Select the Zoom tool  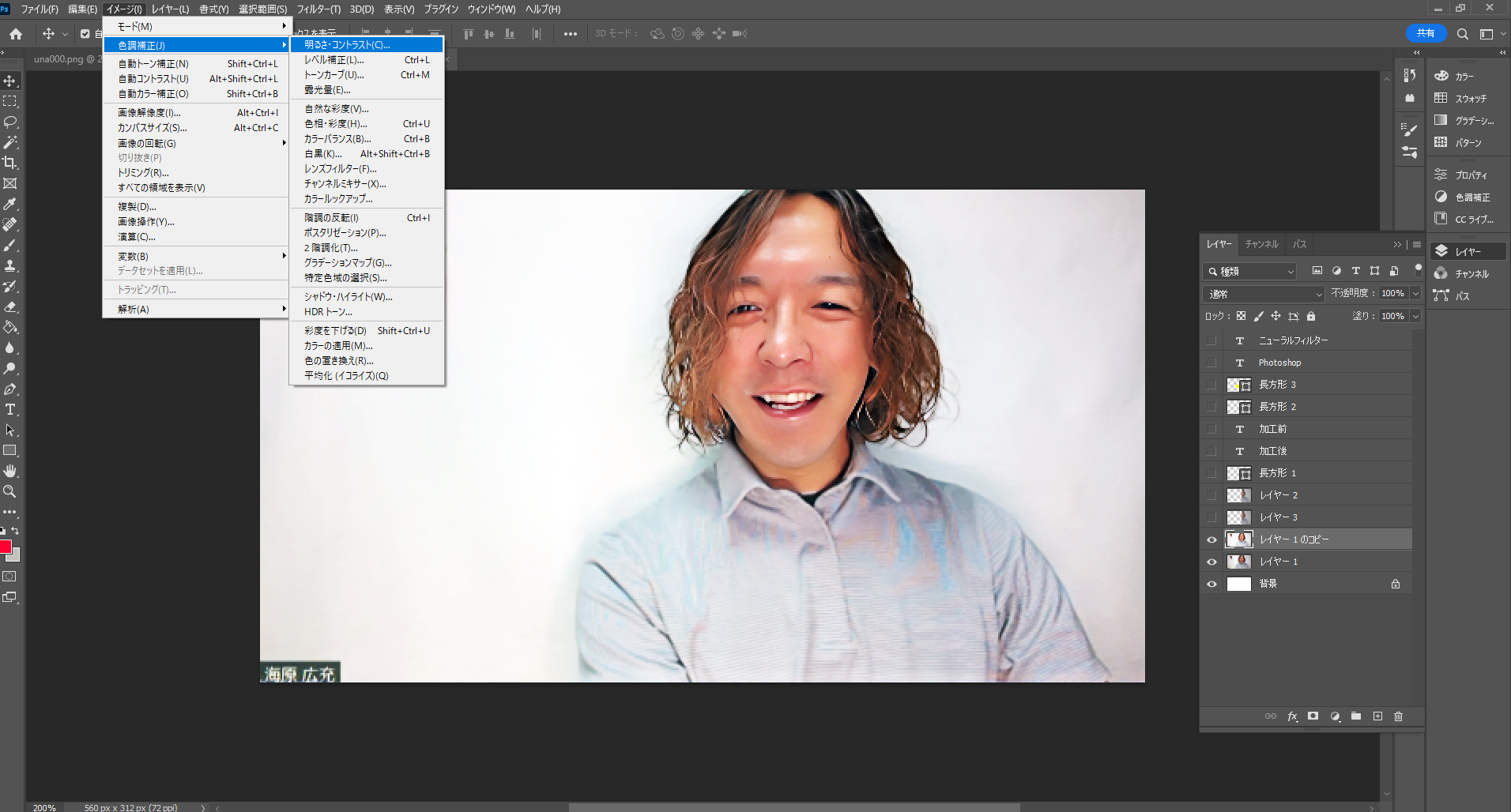tap(10, 491)
